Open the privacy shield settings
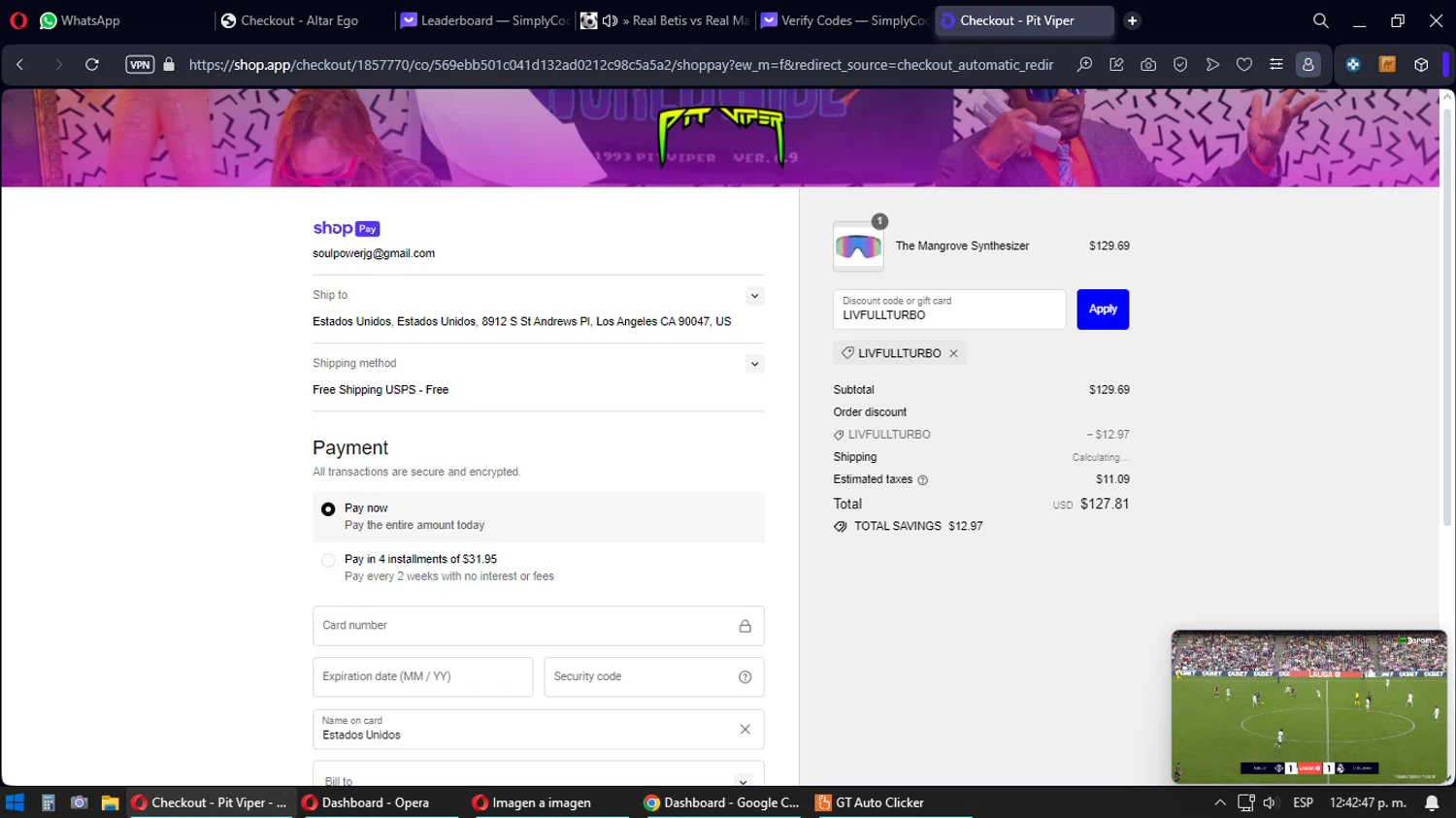The image size is (1456, 818). coord(1180,65)
